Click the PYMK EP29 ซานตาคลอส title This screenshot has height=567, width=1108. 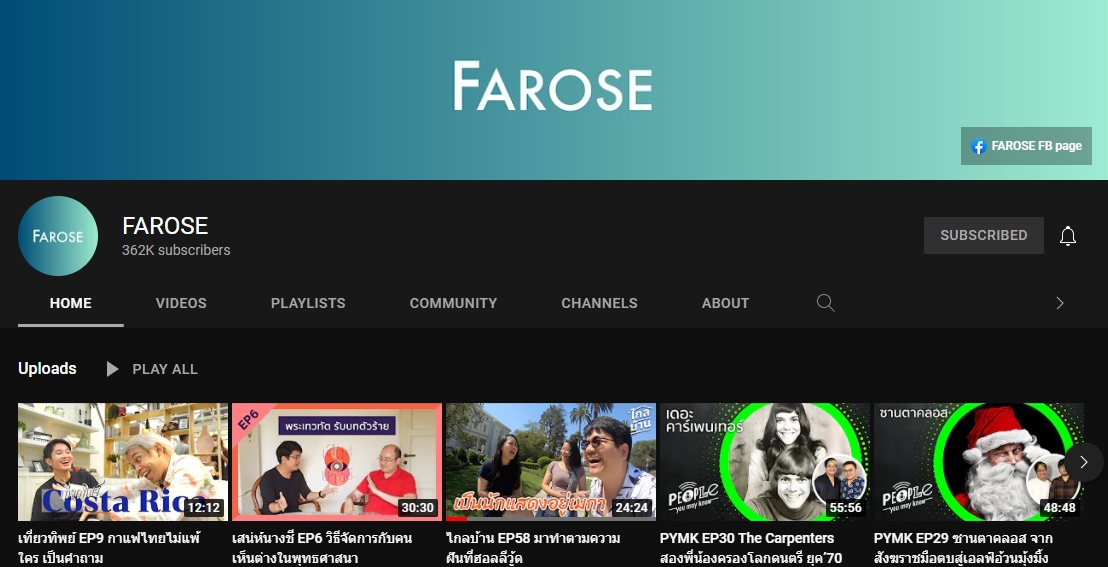coord(965,549)
